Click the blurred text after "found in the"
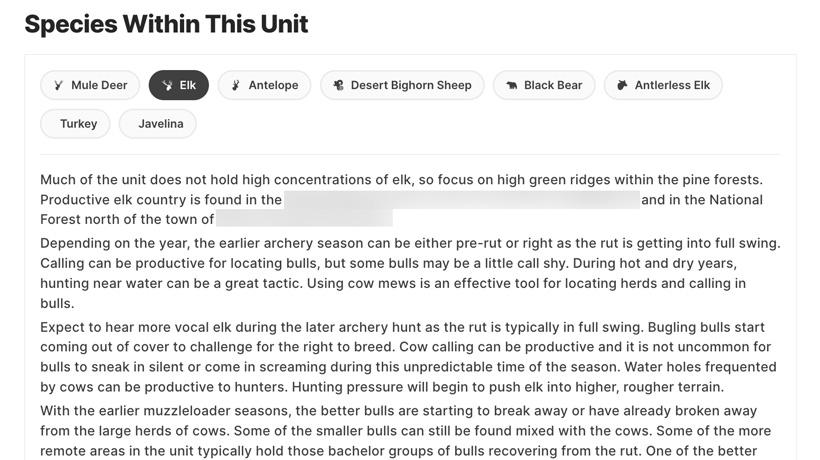 click(x=461, y=200)
